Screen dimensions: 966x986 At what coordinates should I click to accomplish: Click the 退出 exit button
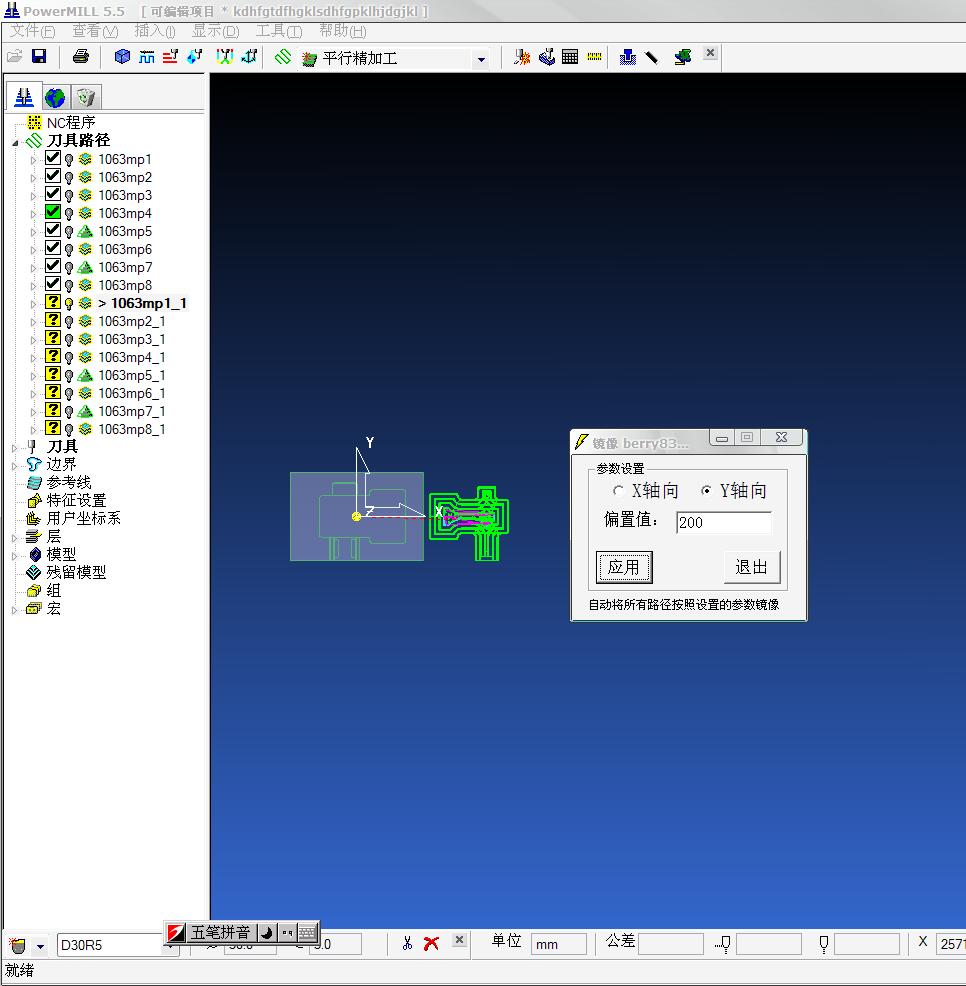(752, 567)
